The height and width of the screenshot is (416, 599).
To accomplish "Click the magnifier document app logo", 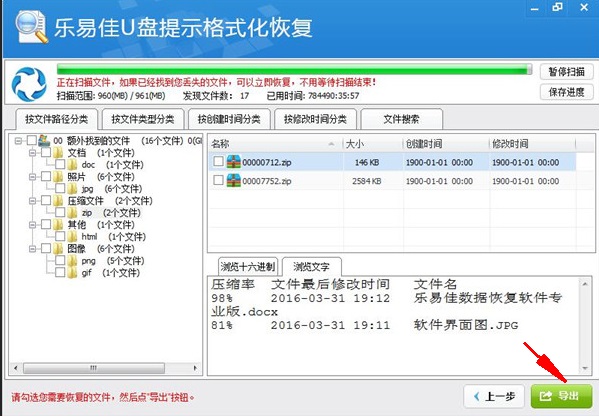I will tap(31, 27).
